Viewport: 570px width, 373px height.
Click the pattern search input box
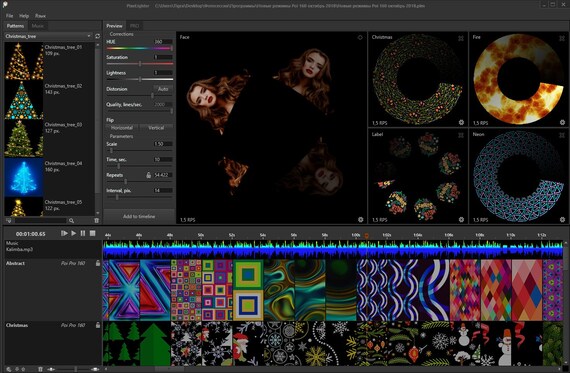[40, 221]
